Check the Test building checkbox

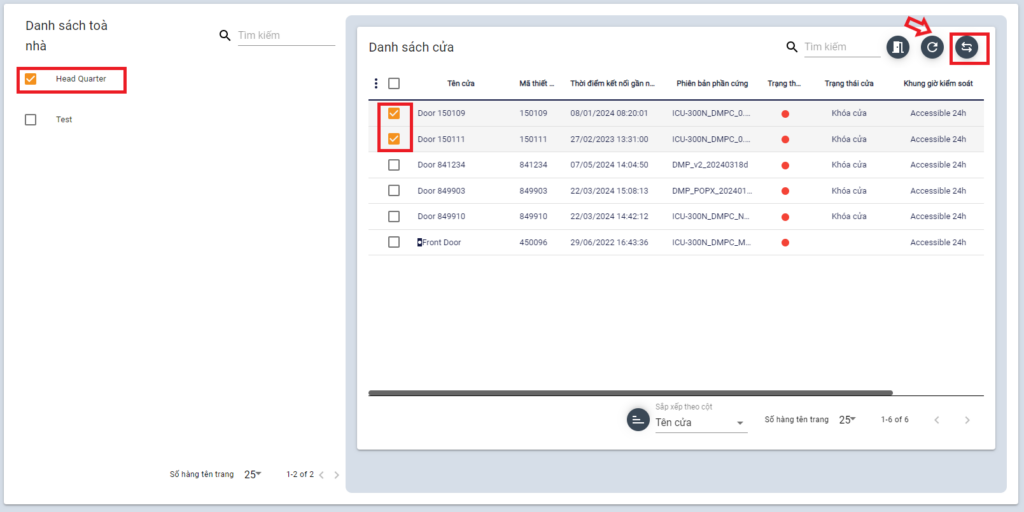[31, 120]
